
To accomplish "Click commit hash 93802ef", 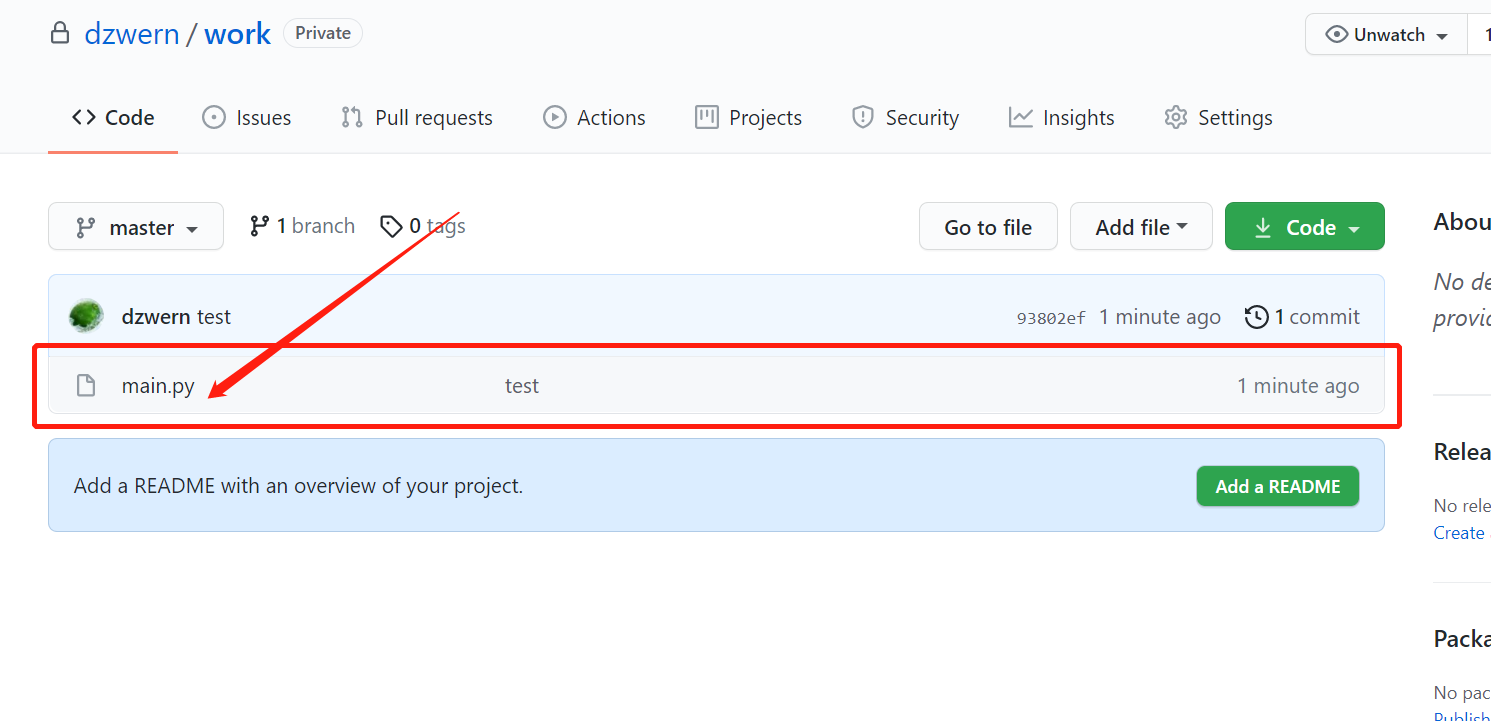I will click(1050, 316).
